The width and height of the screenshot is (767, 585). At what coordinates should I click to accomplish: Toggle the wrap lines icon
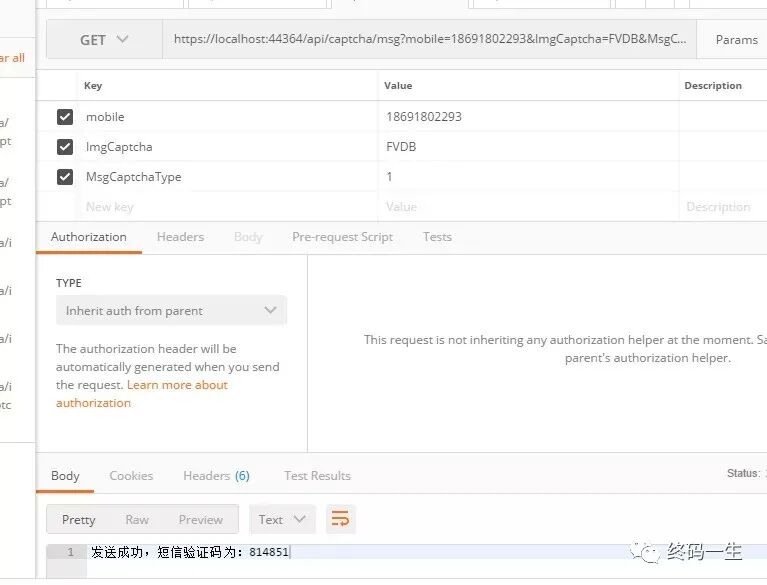tap(340, 518)
